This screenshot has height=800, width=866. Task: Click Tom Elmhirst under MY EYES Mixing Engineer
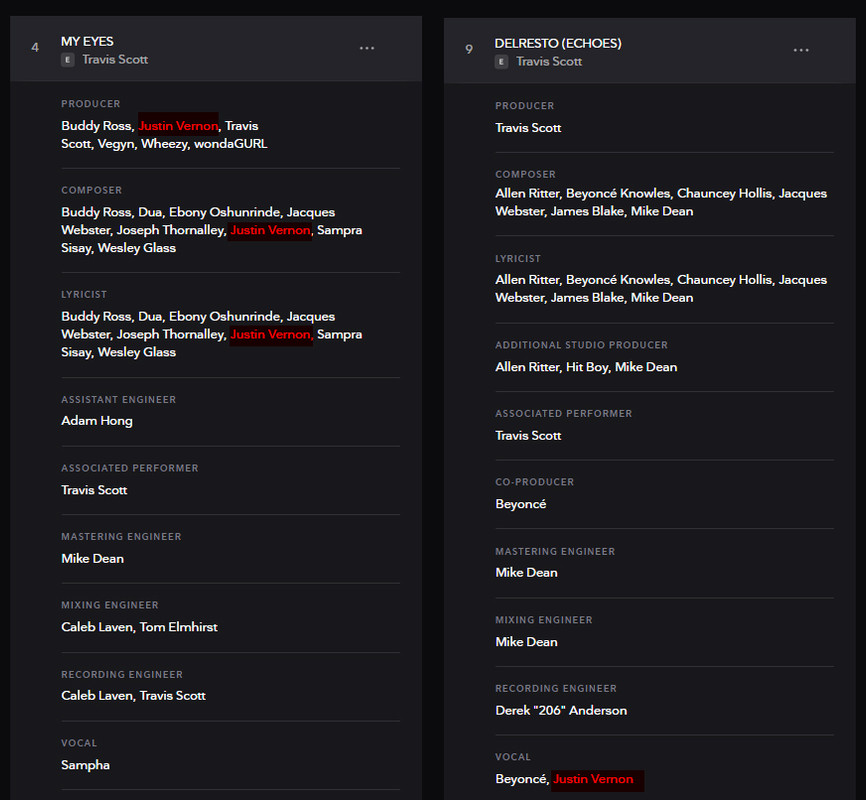click(178, 628)
